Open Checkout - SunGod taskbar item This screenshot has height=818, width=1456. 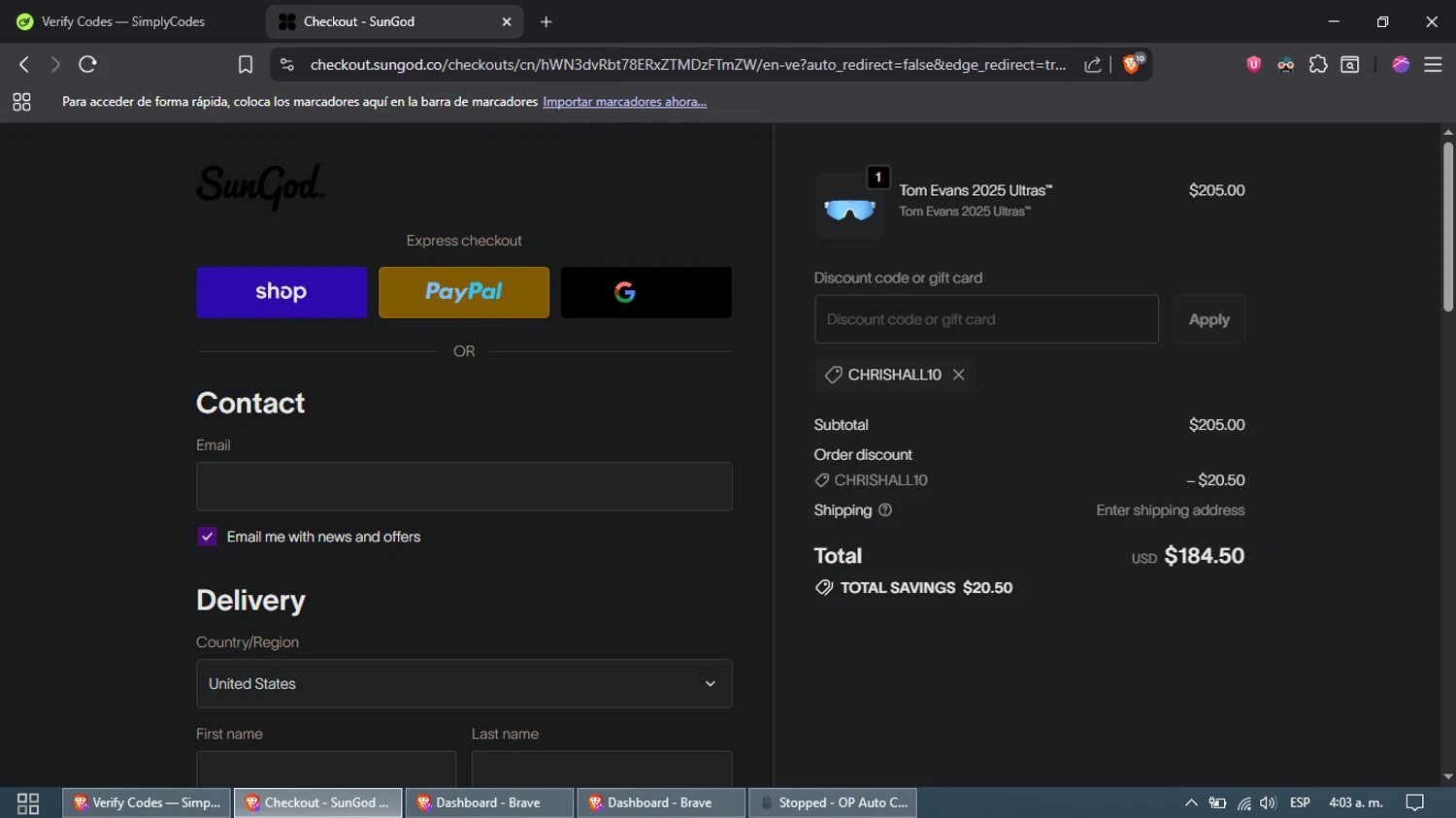pyautogui.click(x=317, y=802)
